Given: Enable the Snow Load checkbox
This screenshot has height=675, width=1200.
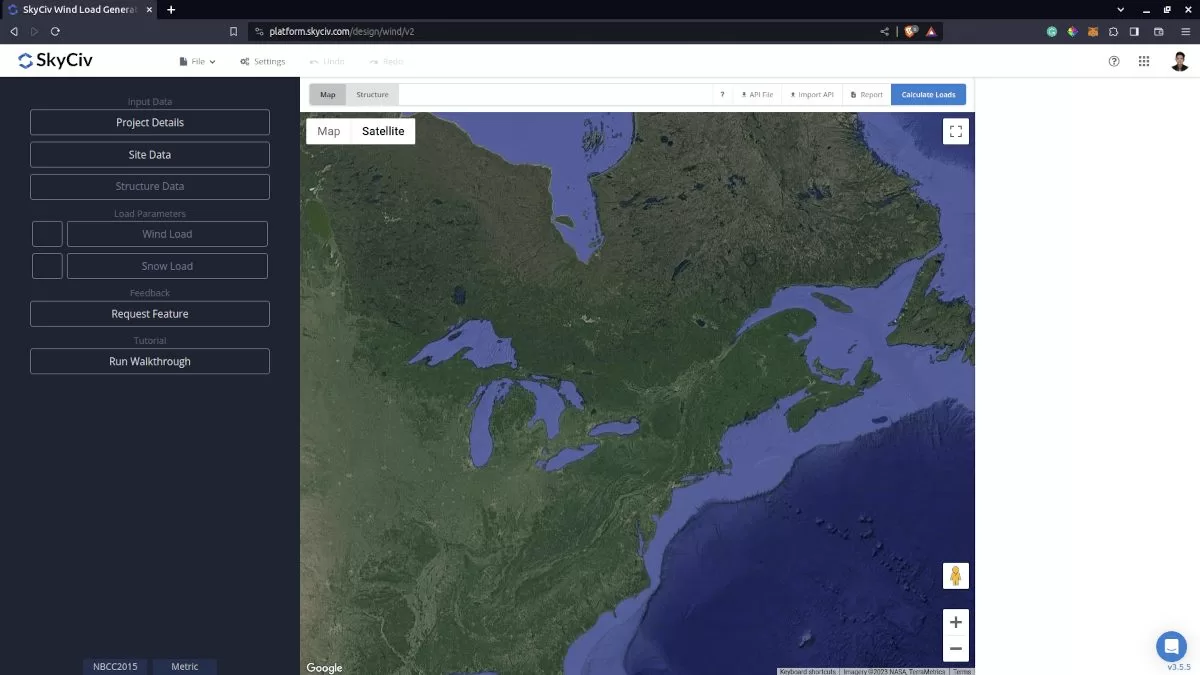Looking at the screenshot, I should pos(46,265).
